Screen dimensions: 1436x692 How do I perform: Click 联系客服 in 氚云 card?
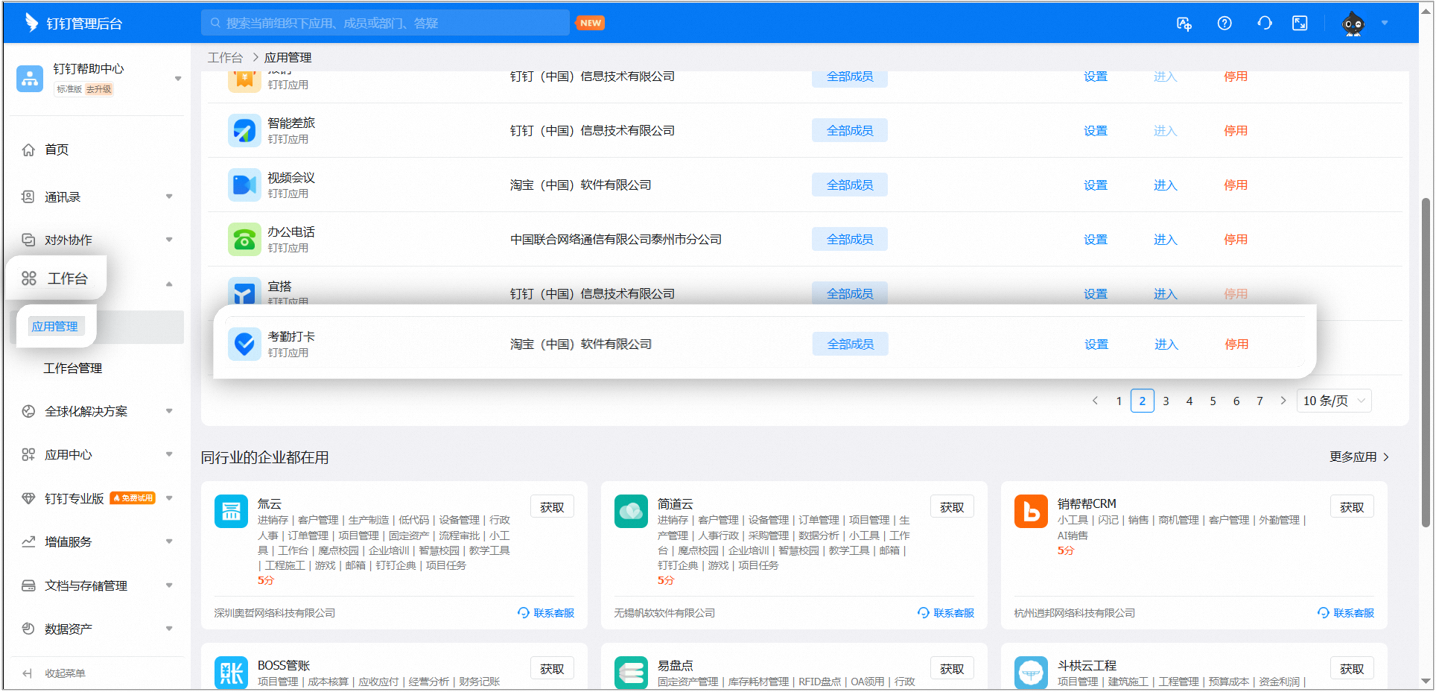point(546,613)
